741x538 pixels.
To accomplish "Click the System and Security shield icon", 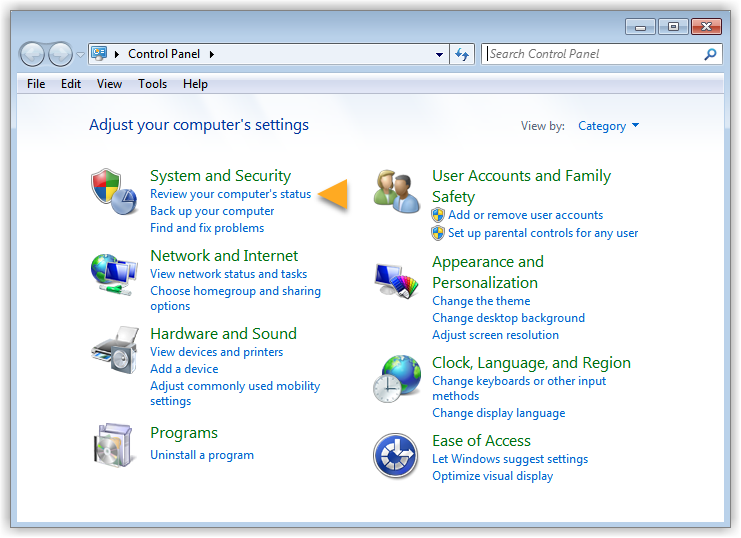I will tap(113, 189).
